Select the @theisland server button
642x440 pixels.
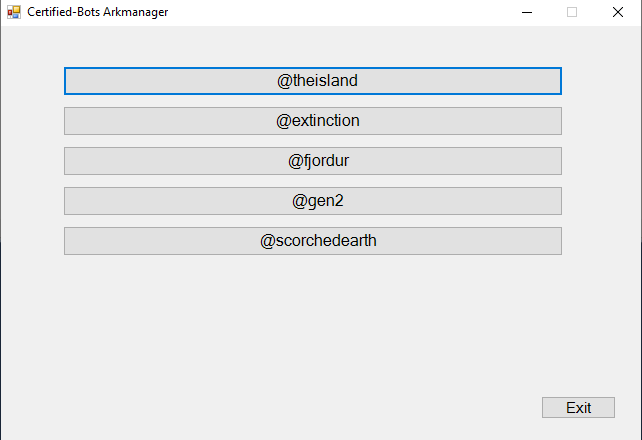[x=313, y=81]
